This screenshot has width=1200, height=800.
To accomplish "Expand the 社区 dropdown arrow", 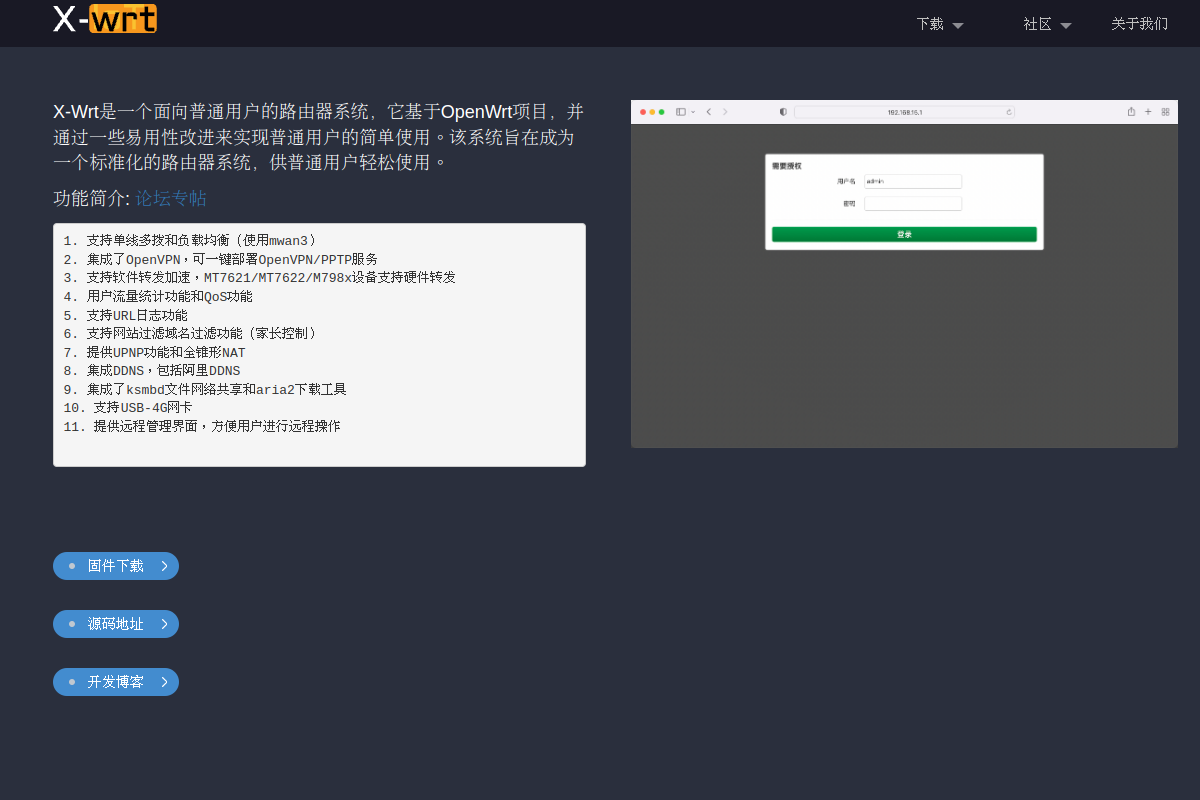I will (x=1066, y=26).
